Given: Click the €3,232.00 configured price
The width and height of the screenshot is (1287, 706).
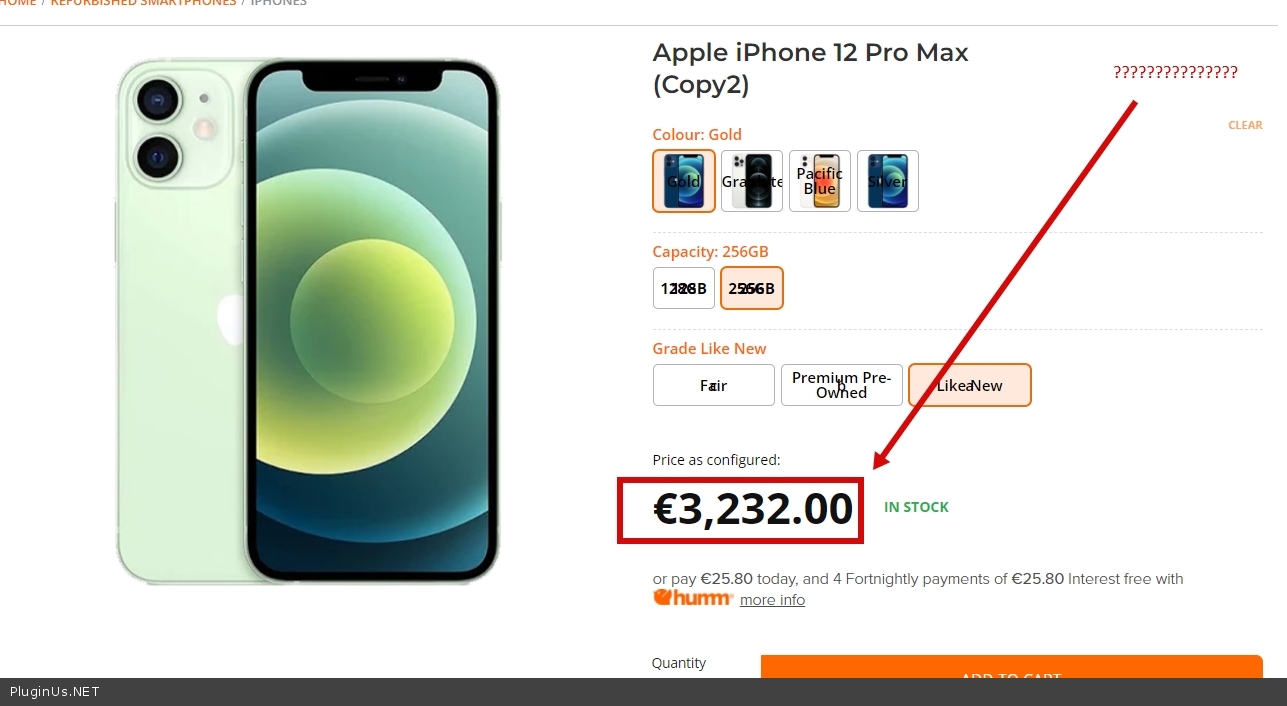Looking at the screenshot, I should 753,509.
